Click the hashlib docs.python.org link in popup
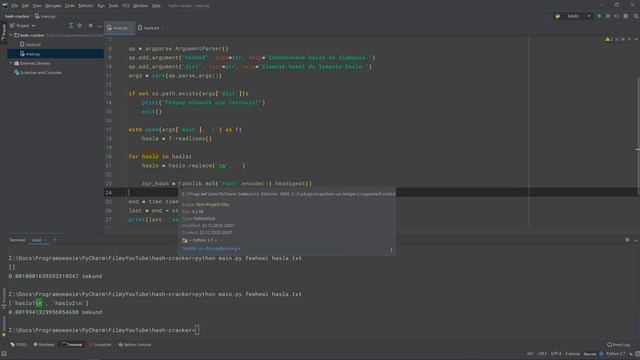This screenshot has width=640, height=360. click(211, 249)
